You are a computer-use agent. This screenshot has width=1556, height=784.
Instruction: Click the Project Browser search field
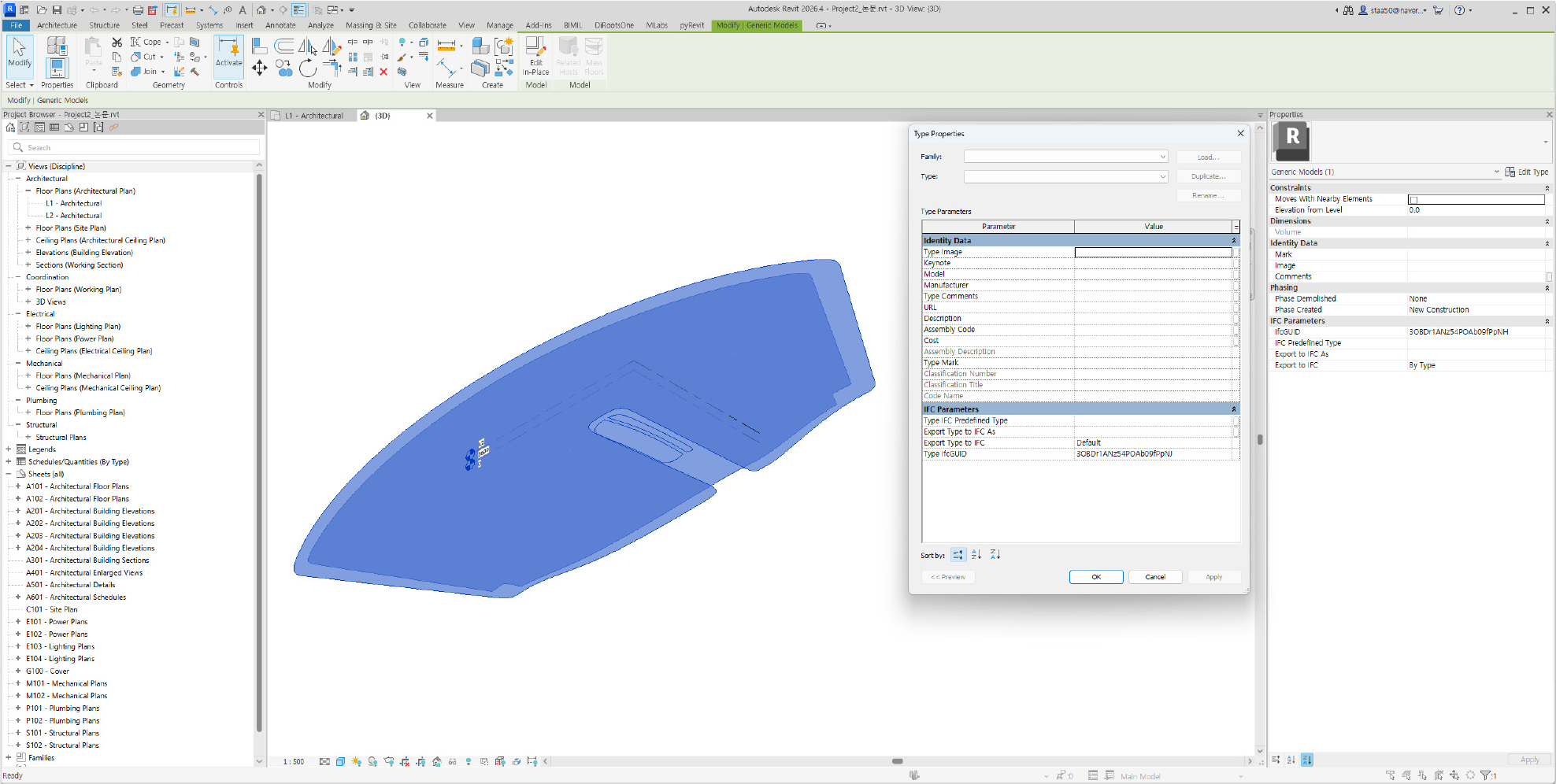[x=135, y=147]
